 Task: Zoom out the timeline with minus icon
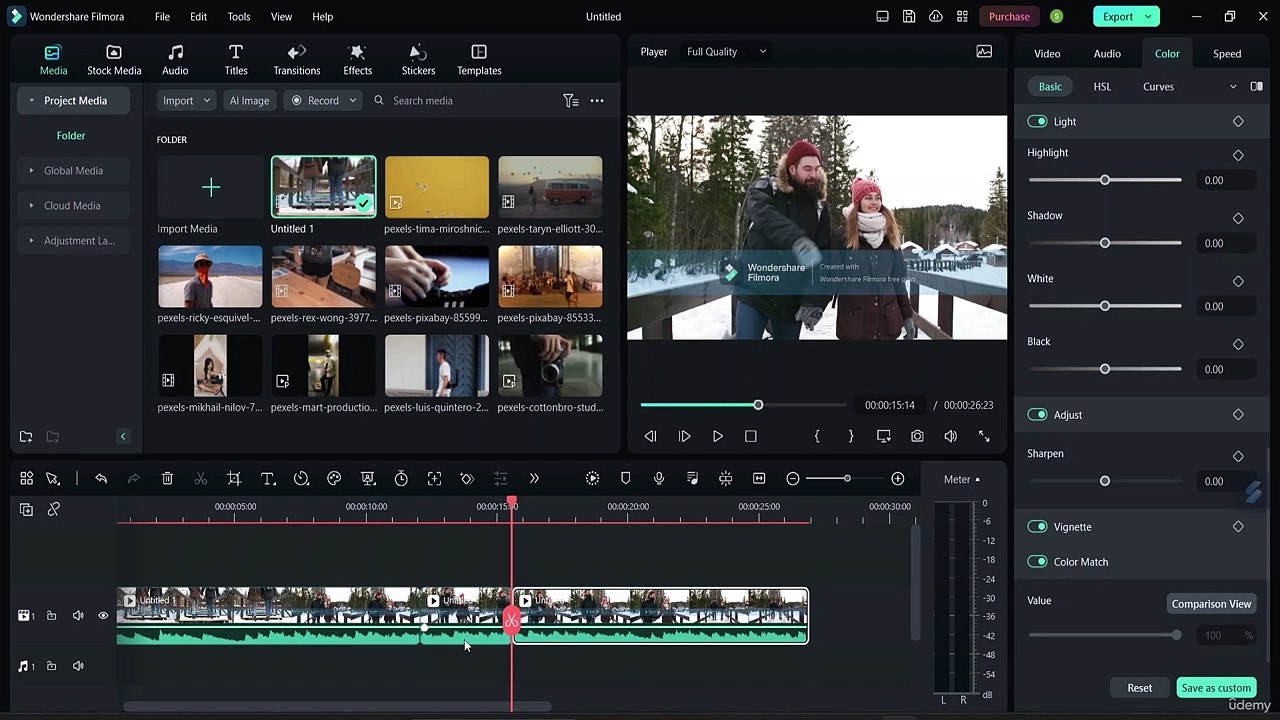click(x=793, y=479)
